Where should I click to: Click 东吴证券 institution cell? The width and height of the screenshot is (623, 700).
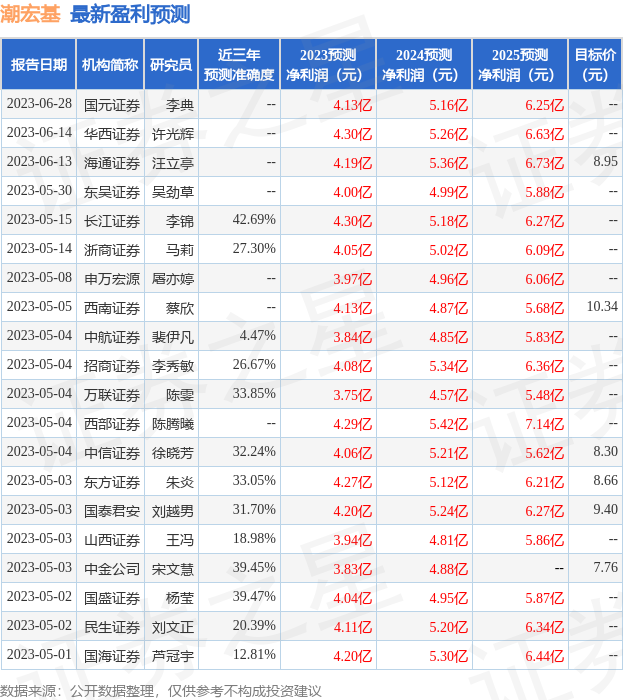tap(112, 192)
